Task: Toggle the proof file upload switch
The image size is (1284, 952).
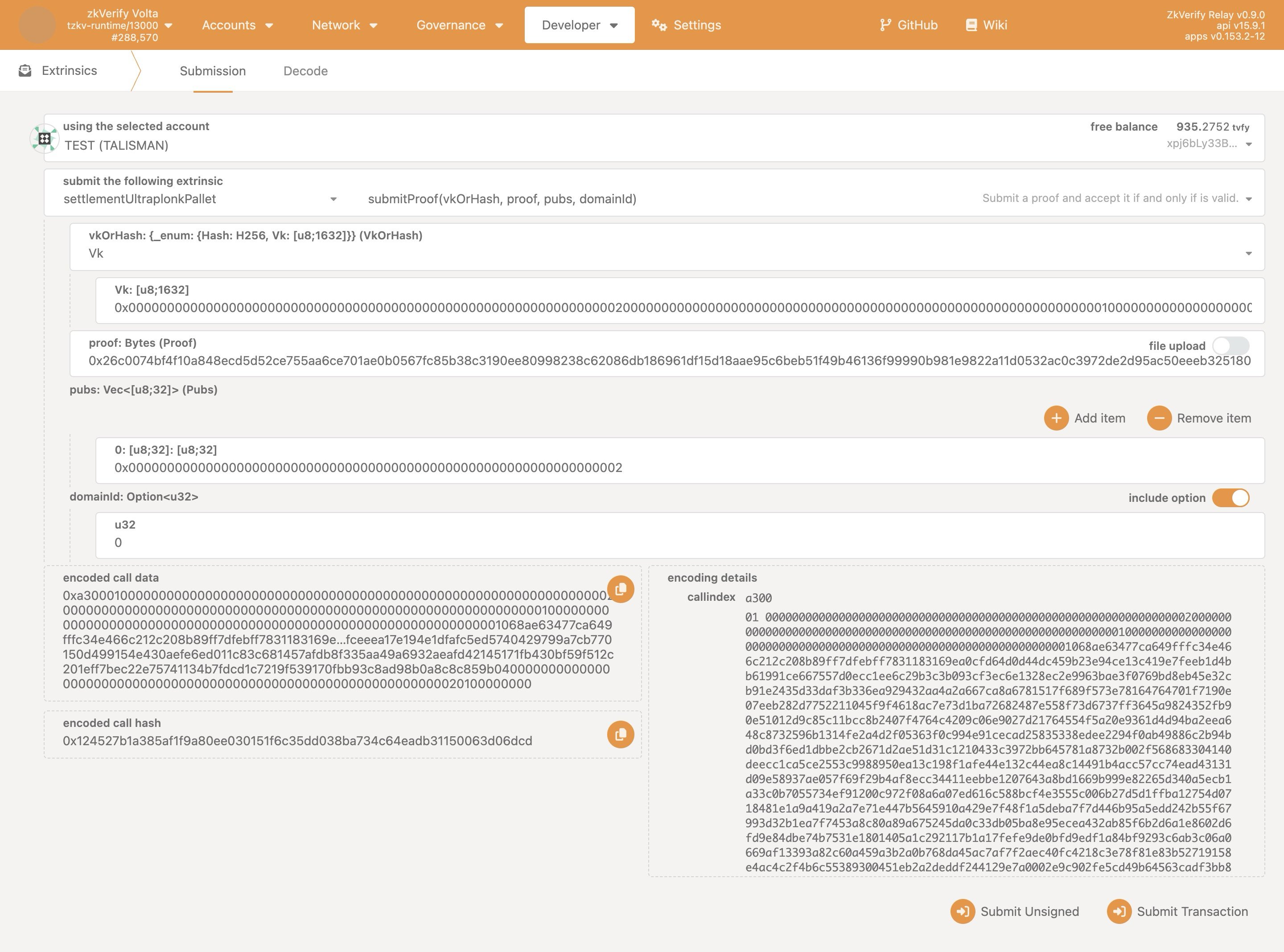Action: click(1230, 346)
